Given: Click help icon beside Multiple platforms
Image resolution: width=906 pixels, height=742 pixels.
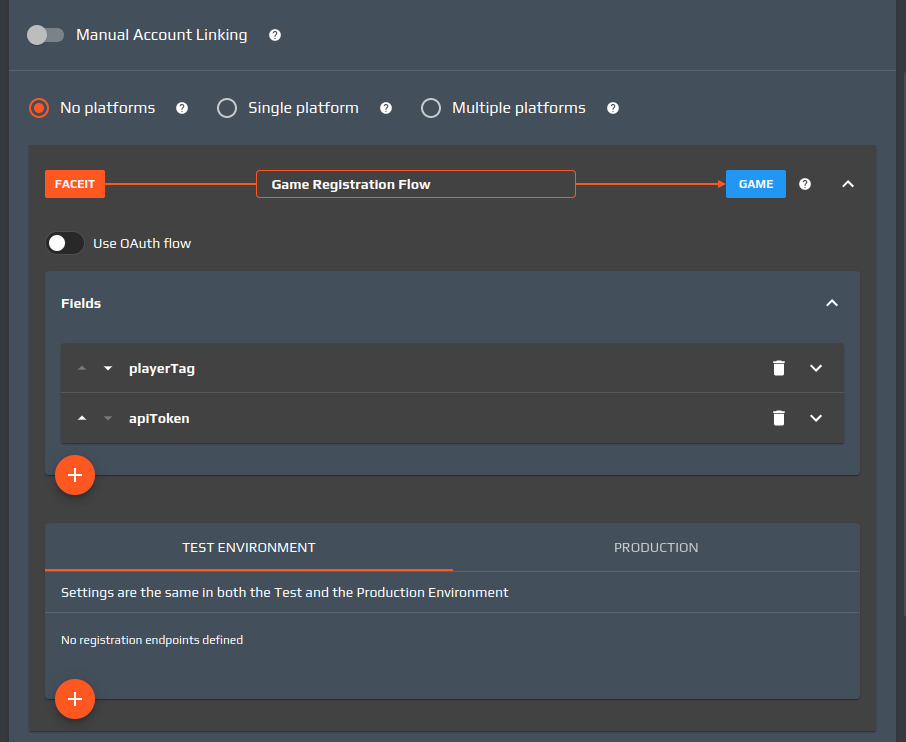Looking at the screenshot, I should (613, 108).
